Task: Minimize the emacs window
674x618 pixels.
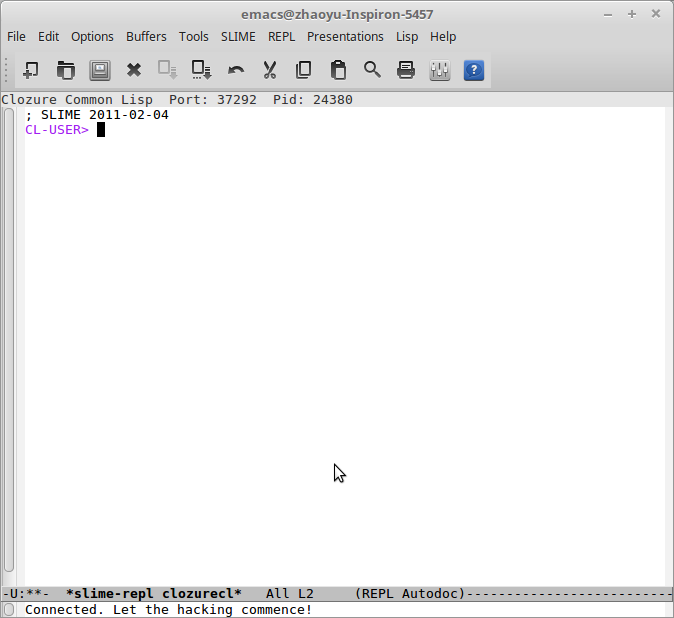Action: [608, 15]
